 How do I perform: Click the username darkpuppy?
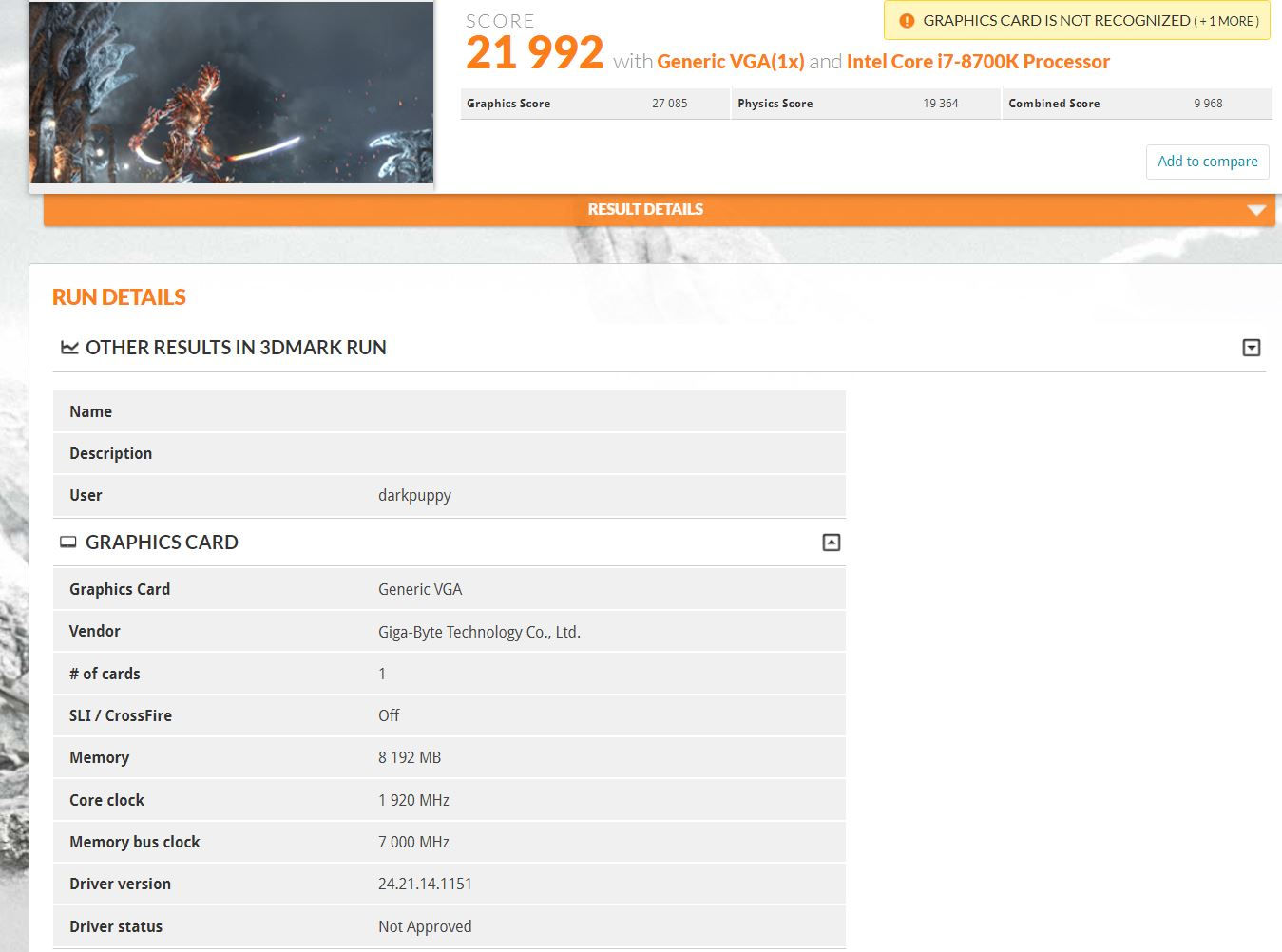coord(414,496)
